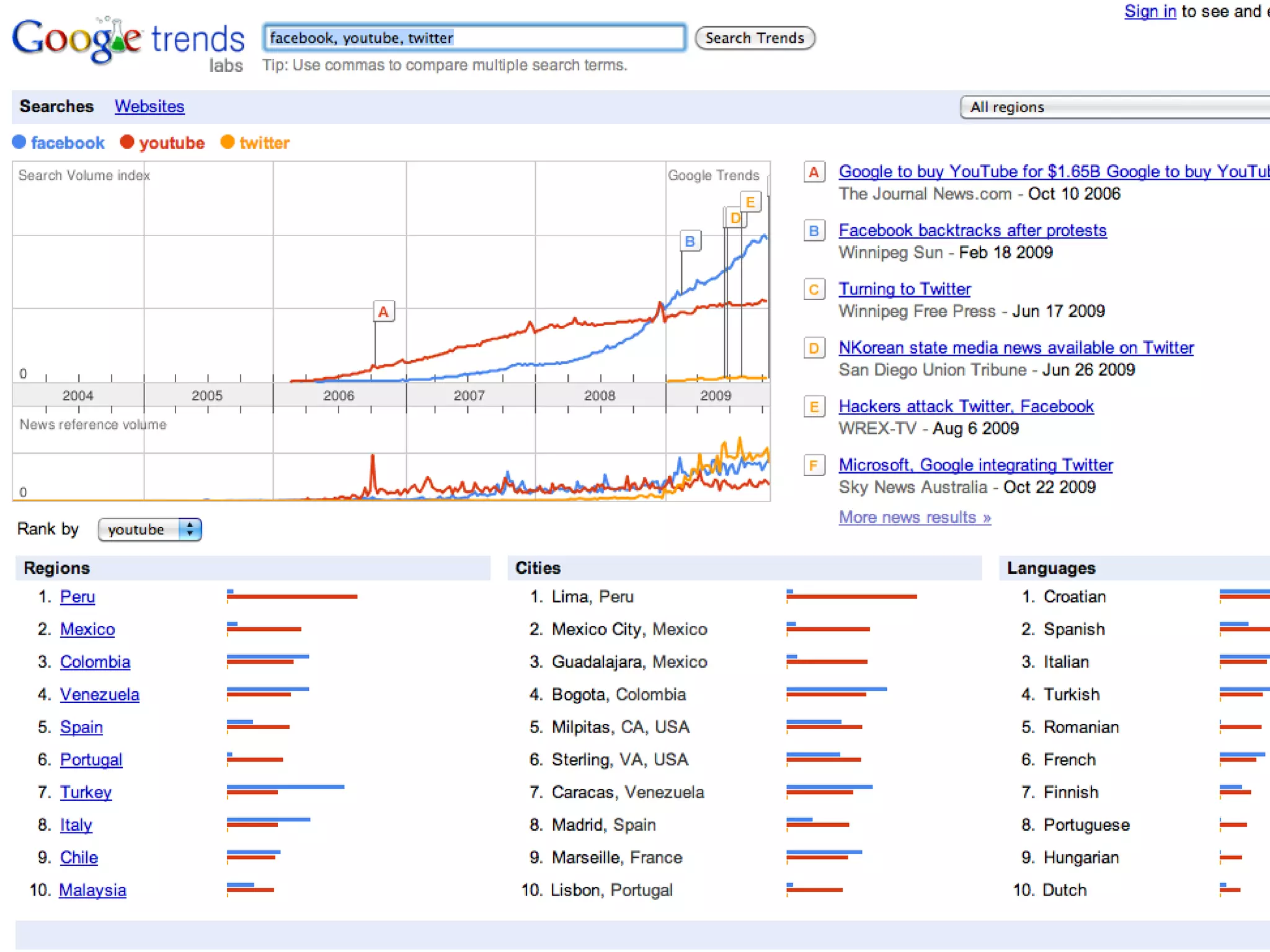Click flag B on the search volume chart
This screenshot has height=952, width=1270.
(690, 241)
